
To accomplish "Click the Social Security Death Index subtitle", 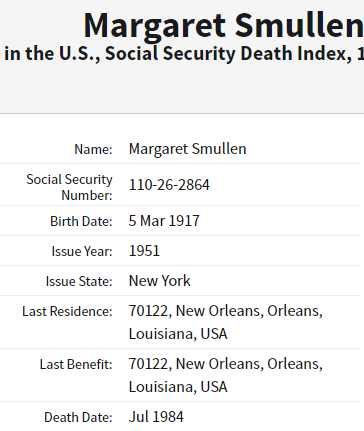I will pyautogui.click(x=184, y=53).
